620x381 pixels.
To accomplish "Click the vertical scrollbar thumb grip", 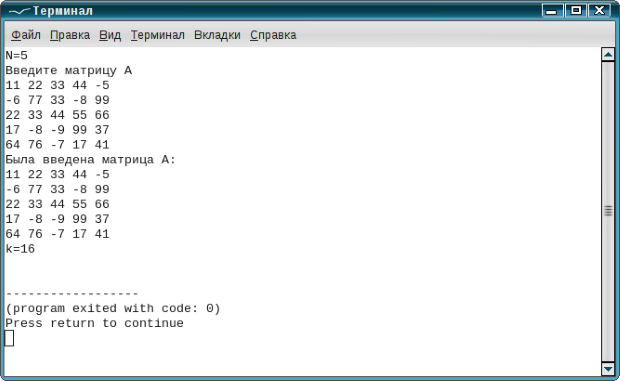I will (608, 211).
